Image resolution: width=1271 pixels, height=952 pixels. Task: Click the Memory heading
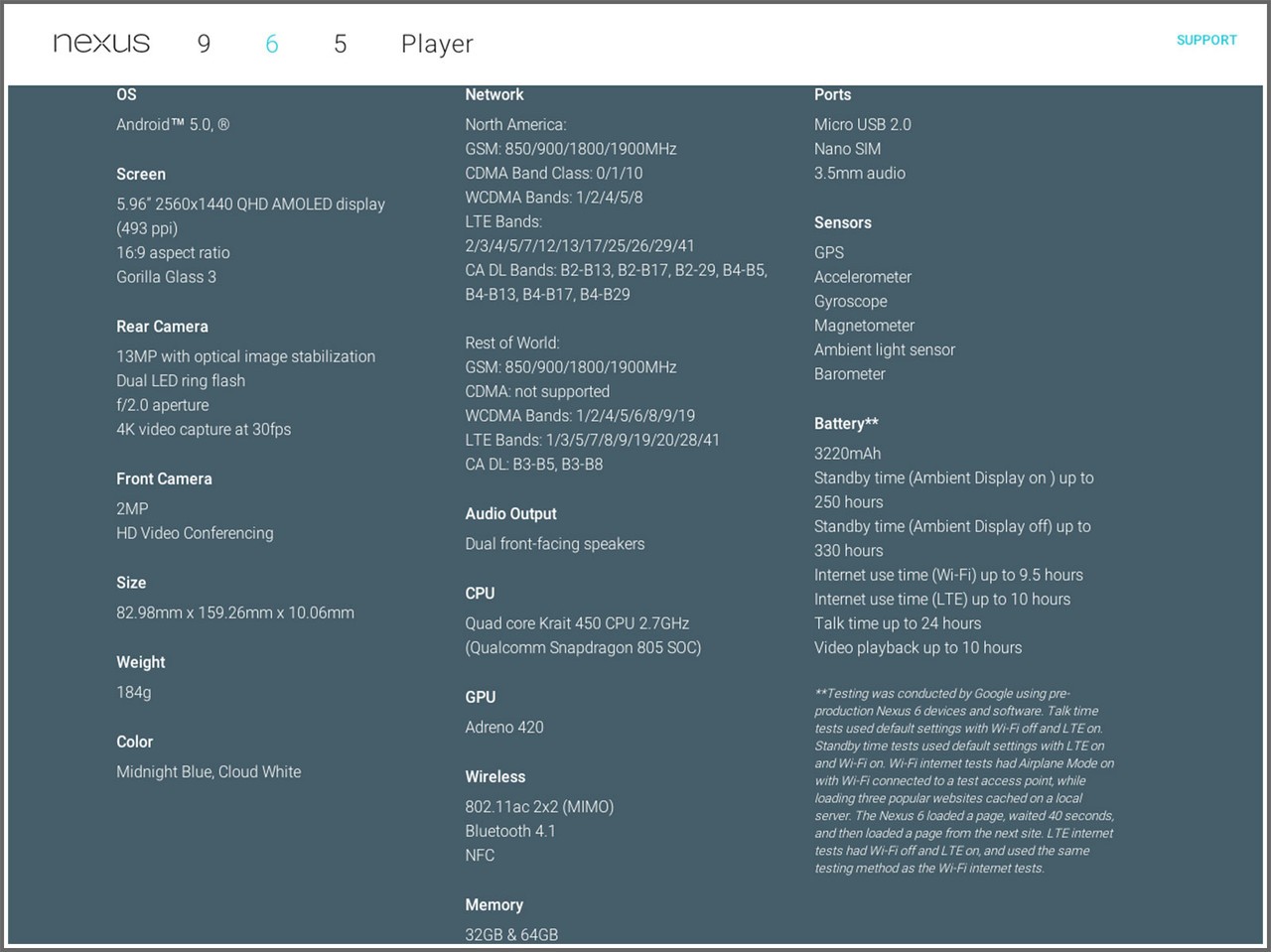pos(494,904)
